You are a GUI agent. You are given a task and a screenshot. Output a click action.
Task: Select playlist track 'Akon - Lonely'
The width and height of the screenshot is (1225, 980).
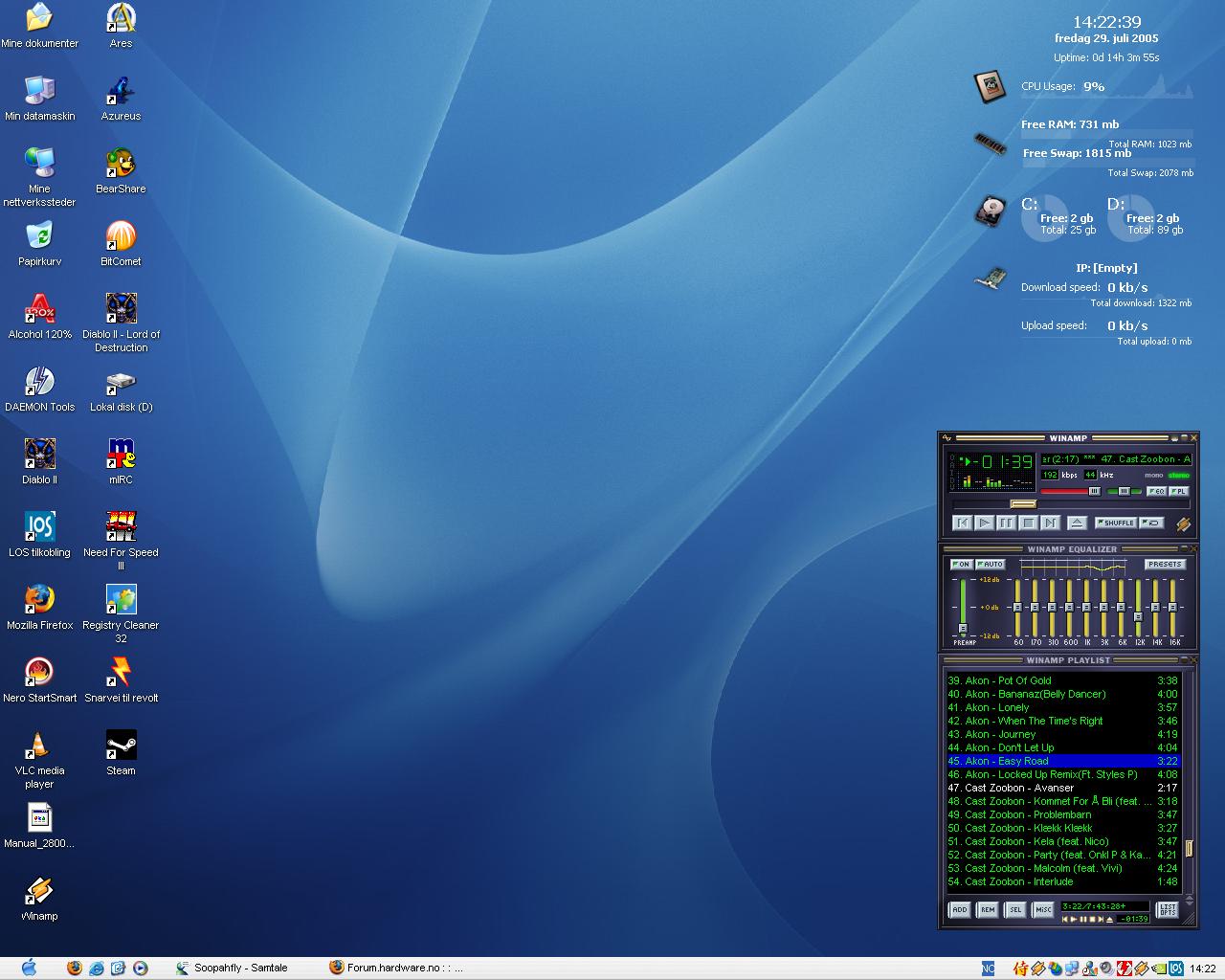[x=1062, y=707]
